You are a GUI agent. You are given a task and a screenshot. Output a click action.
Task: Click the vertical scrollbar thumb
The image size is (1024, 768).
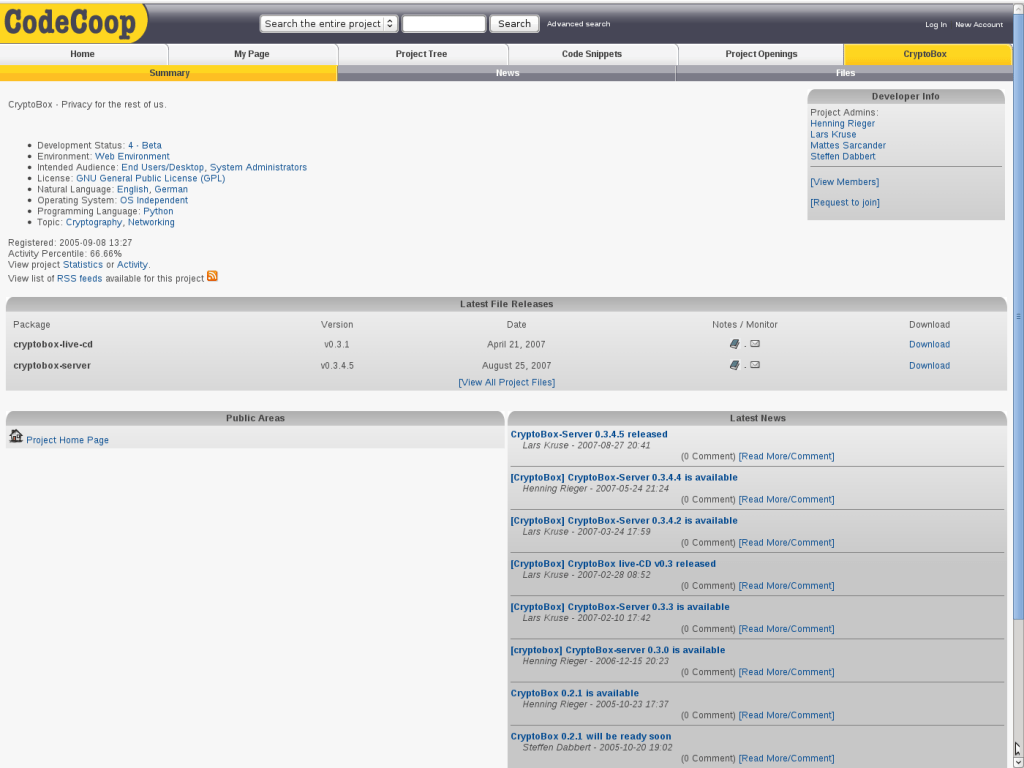[1018, 317]
